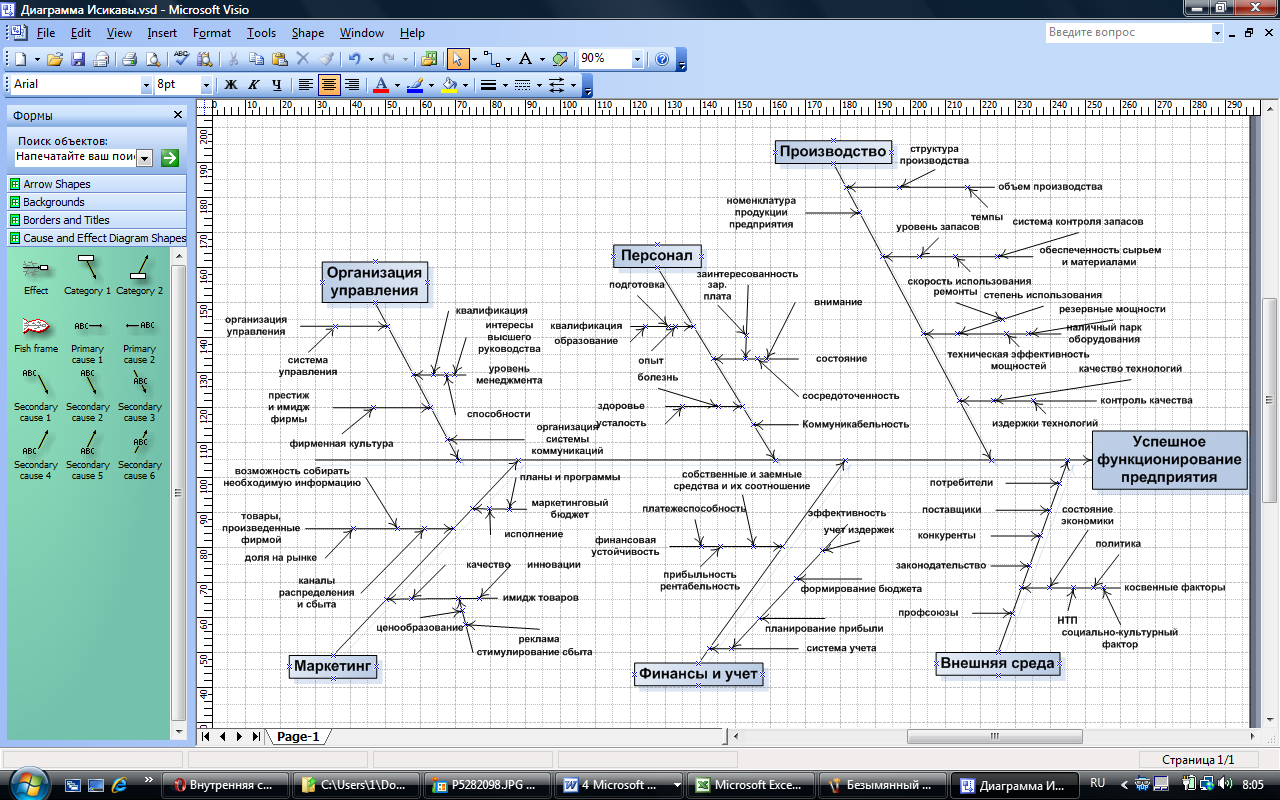Open the Shapes window toolbar icon

(430, 59)
